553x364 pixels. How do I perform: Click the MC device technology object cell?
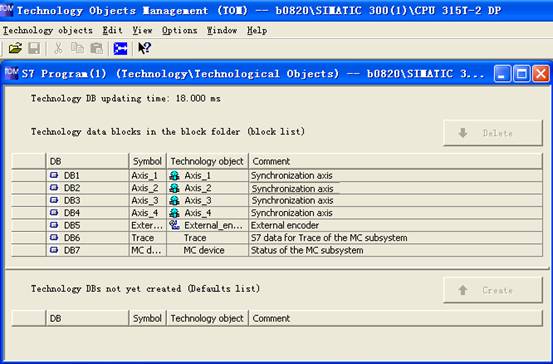(207, 250)
